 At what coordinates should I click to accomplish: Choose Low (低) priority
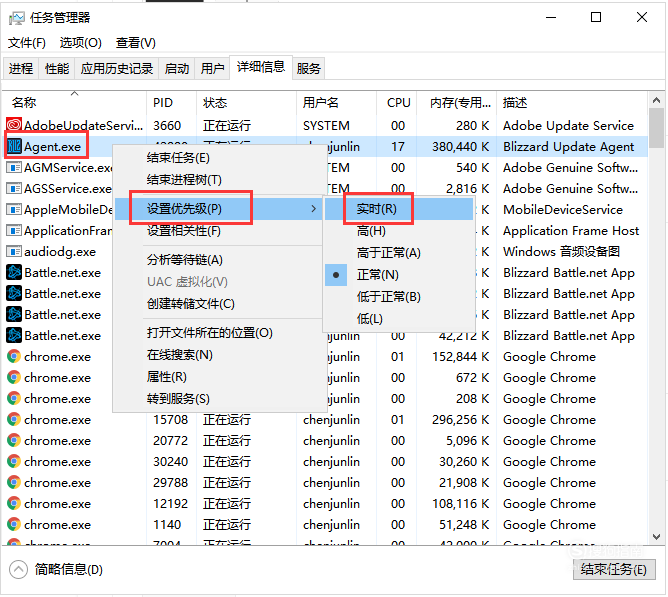click(399, 319)
